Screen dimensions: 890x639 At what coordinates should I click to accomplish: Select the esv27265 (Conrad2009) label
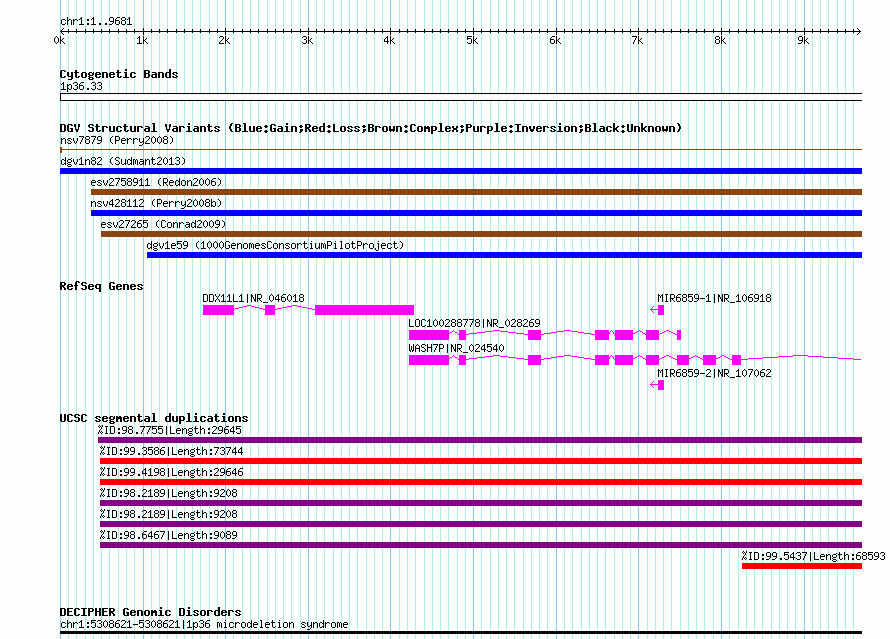pyautogui.click(x=163, y=224)
